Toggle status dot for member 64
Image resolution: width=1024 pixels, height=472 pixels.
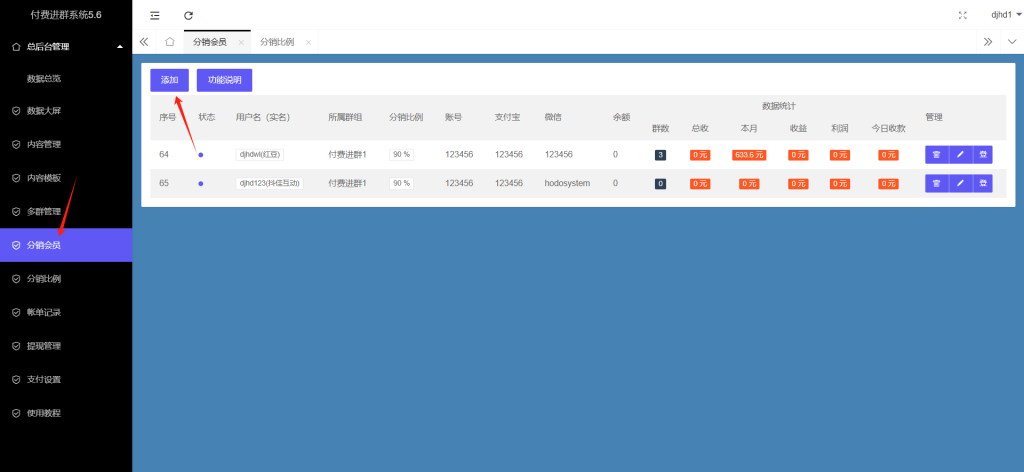201,155
